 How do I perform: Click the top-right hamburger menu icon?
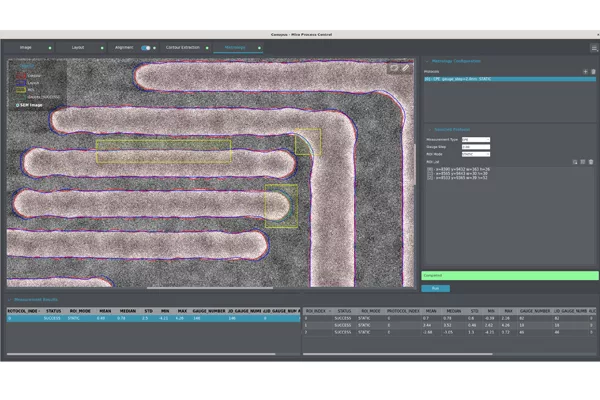[x=594, y=47]
